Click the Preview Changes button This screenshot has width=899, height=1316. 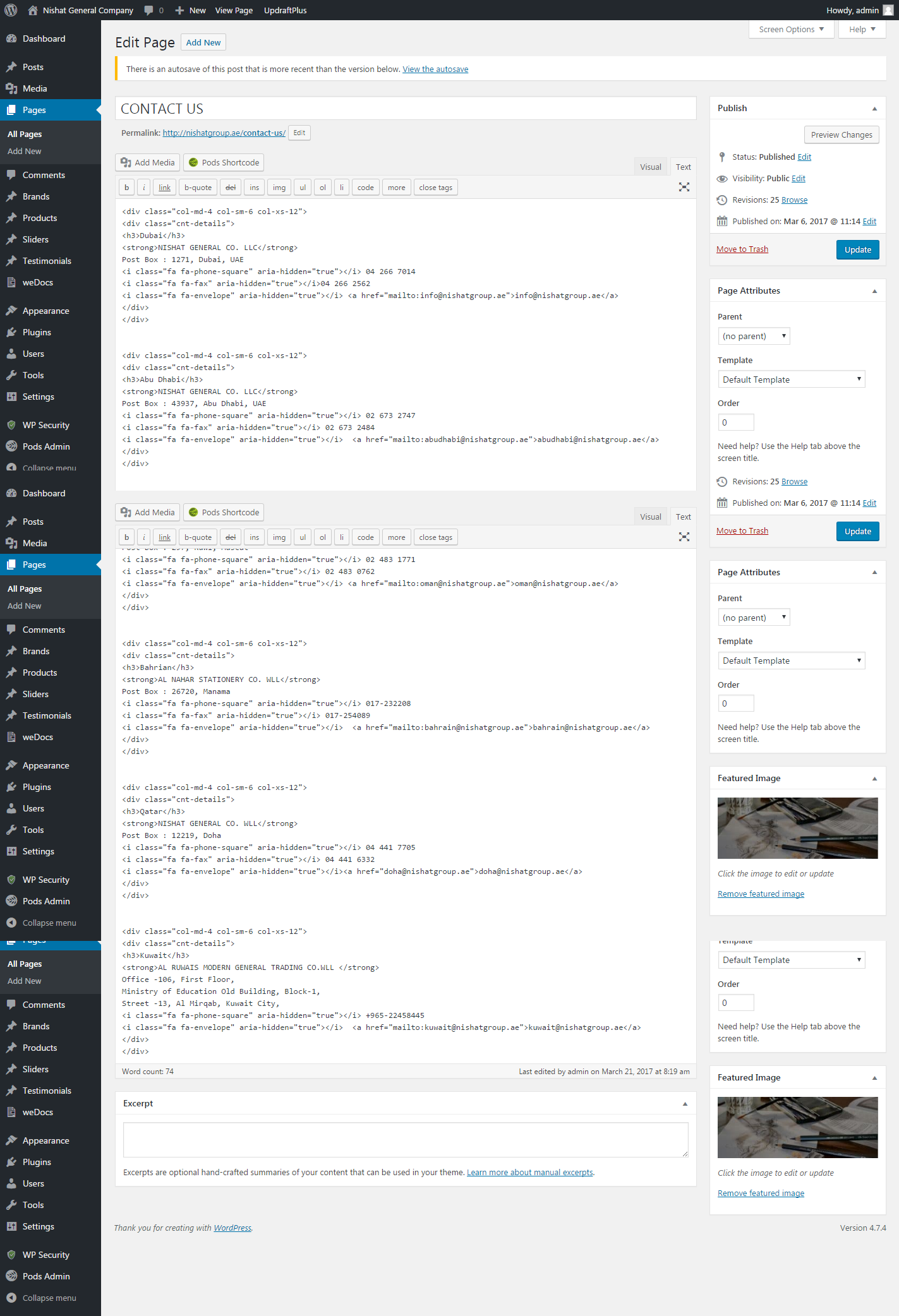[841, 135]
